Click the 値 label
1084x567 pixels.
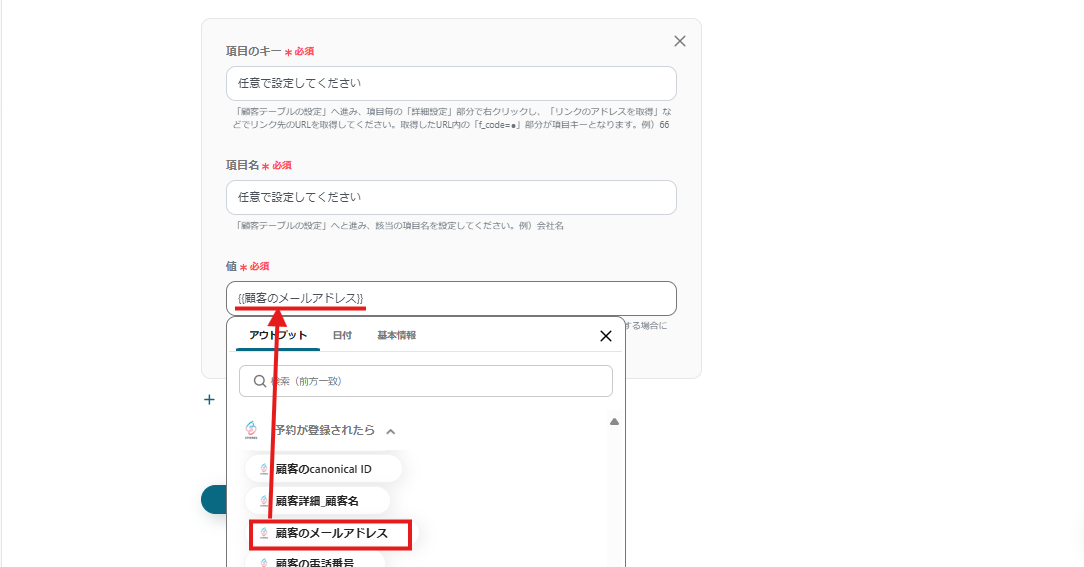232,266
